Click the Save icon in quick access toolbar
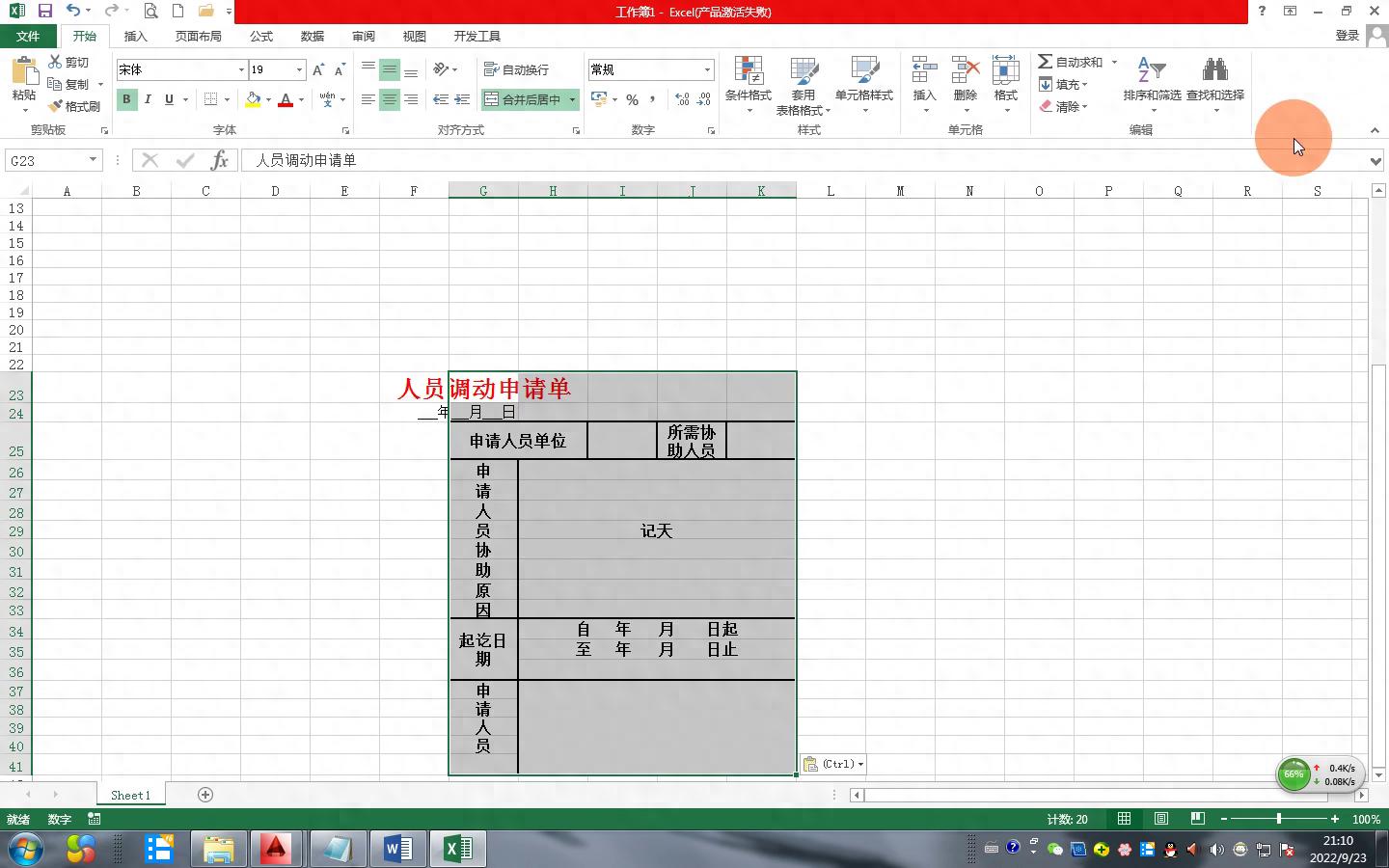The width and height of the screenshot is (1389, 868). click(44, 11)
